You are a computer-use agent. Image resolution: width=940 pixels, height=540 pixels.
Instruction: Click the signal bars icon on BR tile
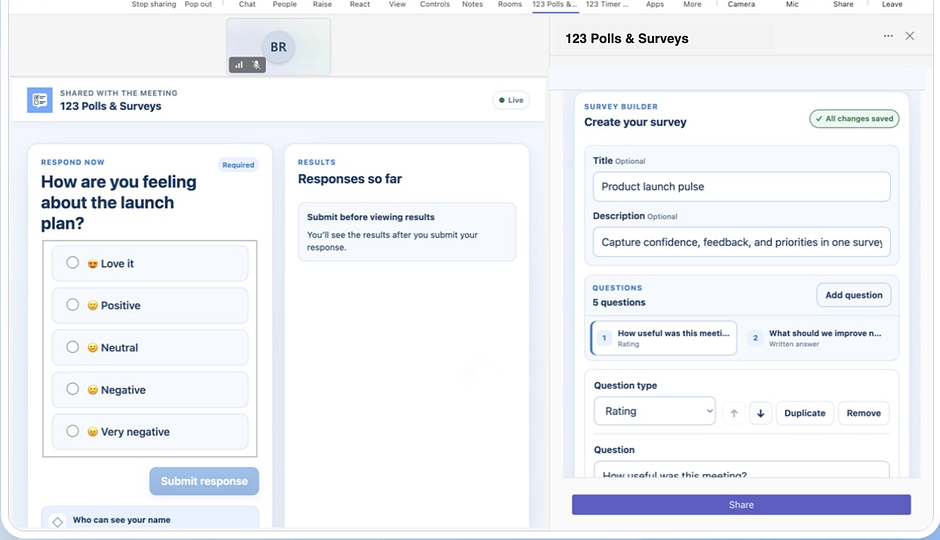(x=239, y=65)
